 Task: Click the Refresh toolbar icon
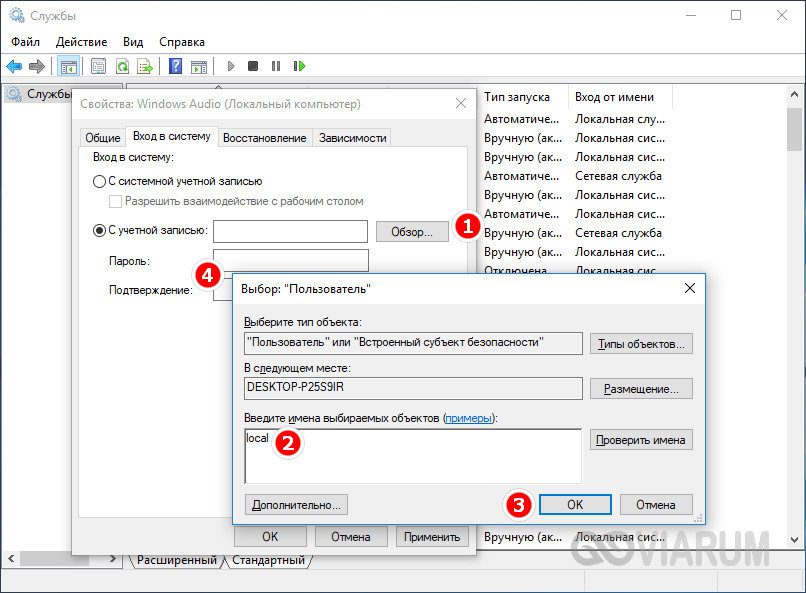pyautogui.click(x=122, y=66)
